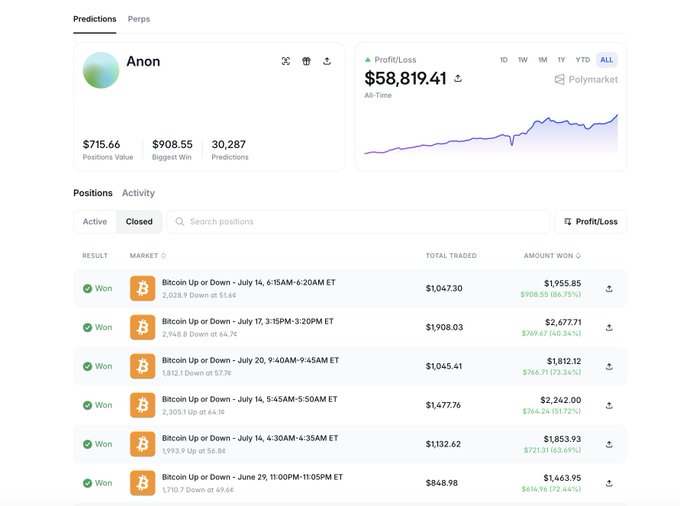Share the June 29 11:00PM-11:05PM position
Screen dimensions: 680x506
point(609,483)
